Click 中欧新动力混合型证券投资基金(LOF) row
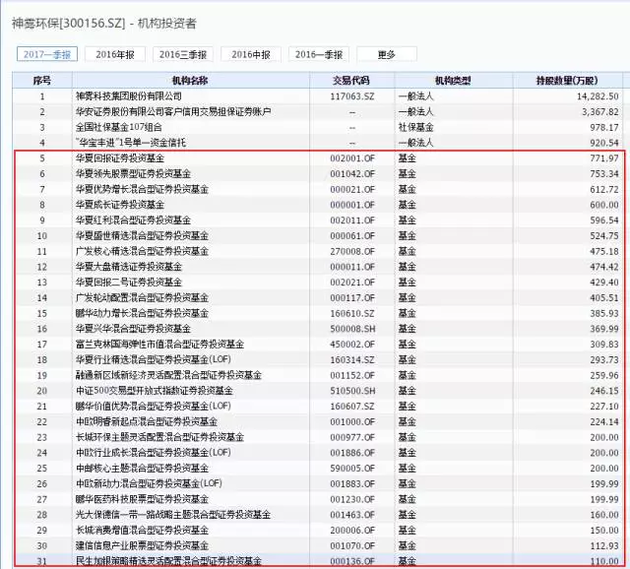This screenshot has width=630, height=569. point(317,484)
